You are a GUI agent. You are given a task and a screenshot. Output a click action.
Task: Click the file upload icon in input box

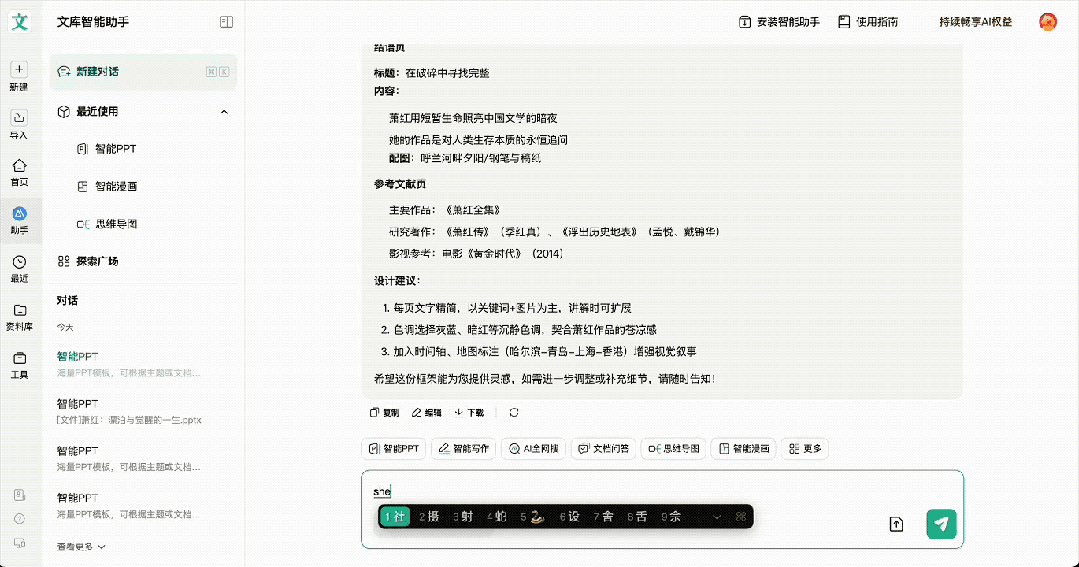pyautogui.click(x=896, y=524)
